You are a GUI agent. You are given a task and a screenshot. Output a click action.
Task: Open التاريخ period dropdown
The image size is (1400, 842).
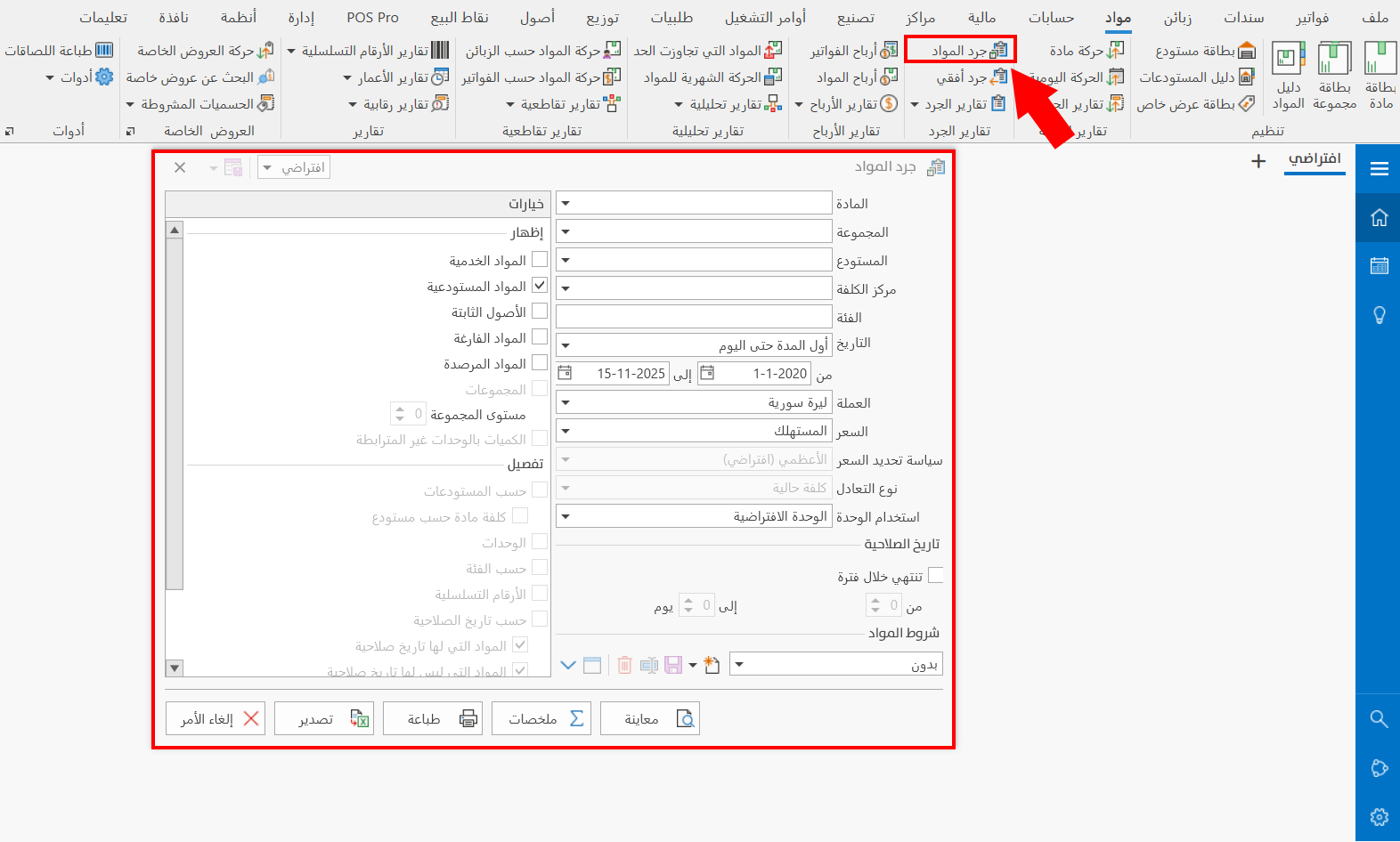coord(566,345)
